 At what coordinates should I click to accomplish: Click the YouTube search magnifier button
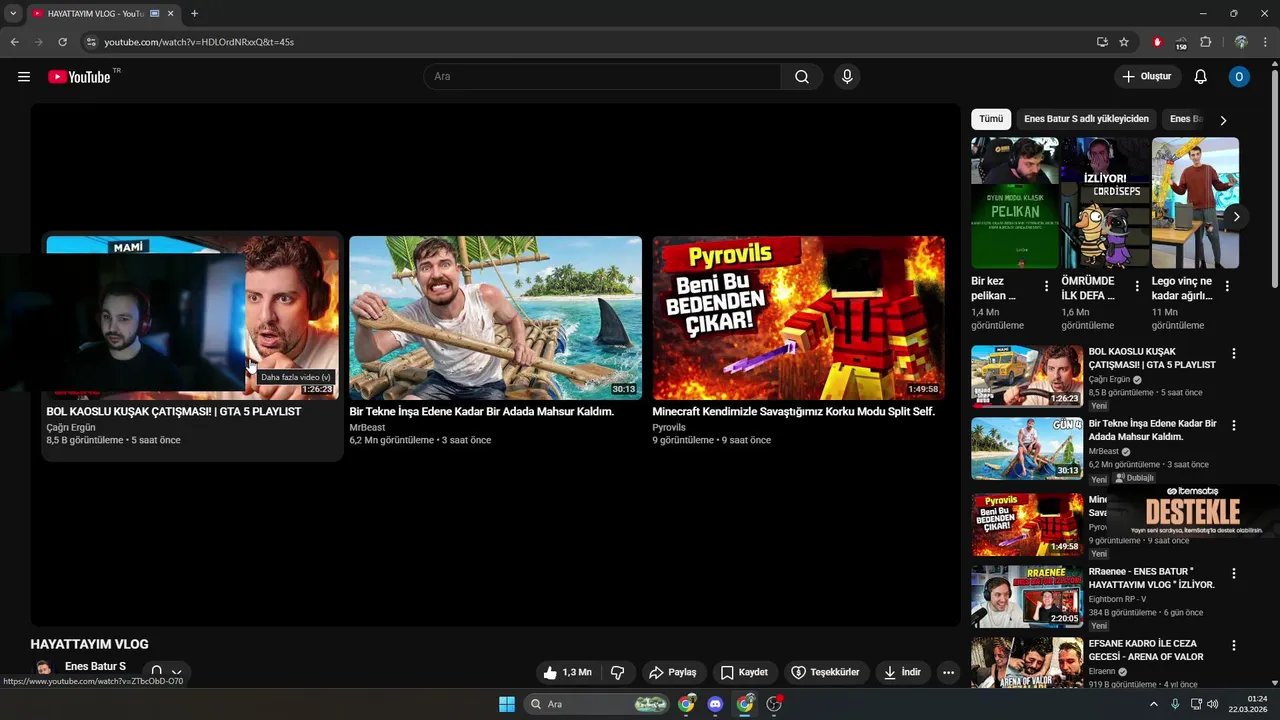tap(802, 77)
